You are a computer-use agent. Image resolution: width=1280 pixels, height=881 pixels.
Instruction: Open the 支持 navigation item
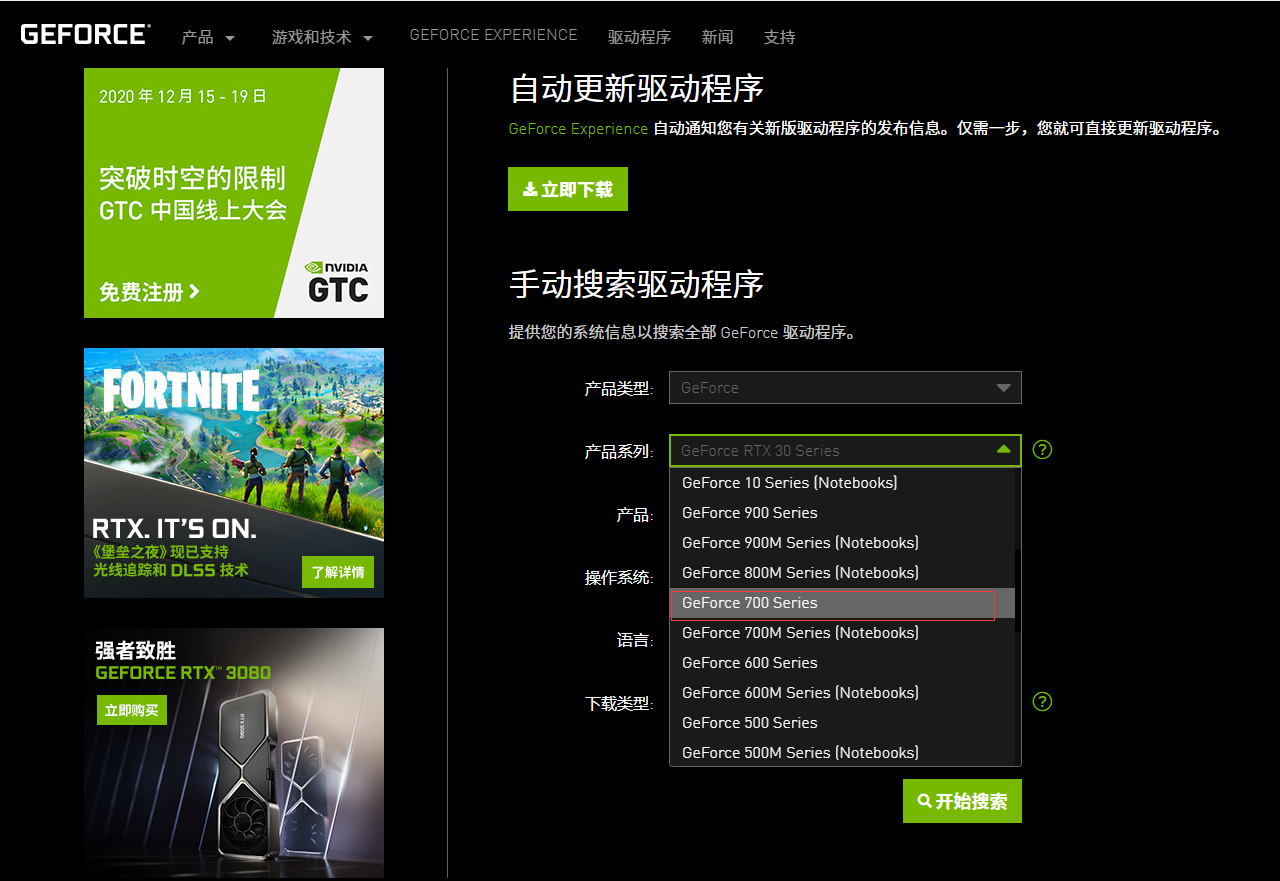click(779, 38)
